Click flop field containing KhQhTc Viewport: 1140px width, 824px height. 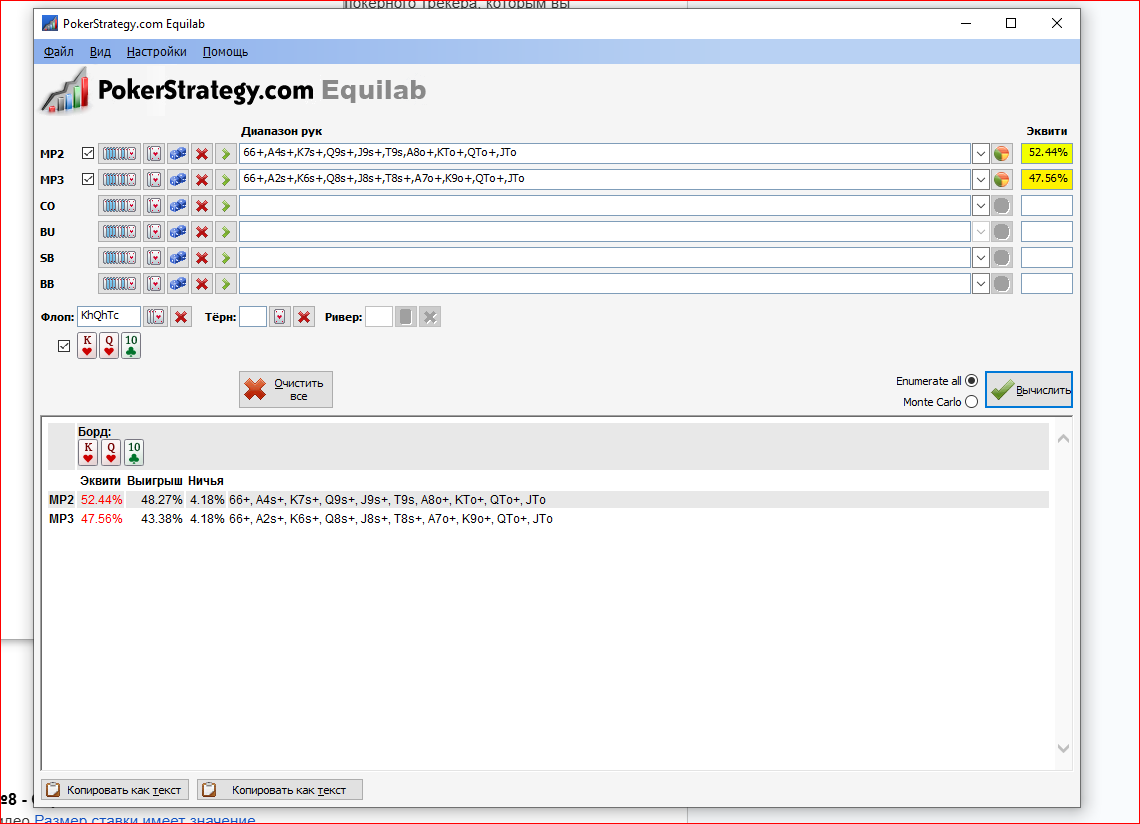pyautogui.click(x=109, y=316)
